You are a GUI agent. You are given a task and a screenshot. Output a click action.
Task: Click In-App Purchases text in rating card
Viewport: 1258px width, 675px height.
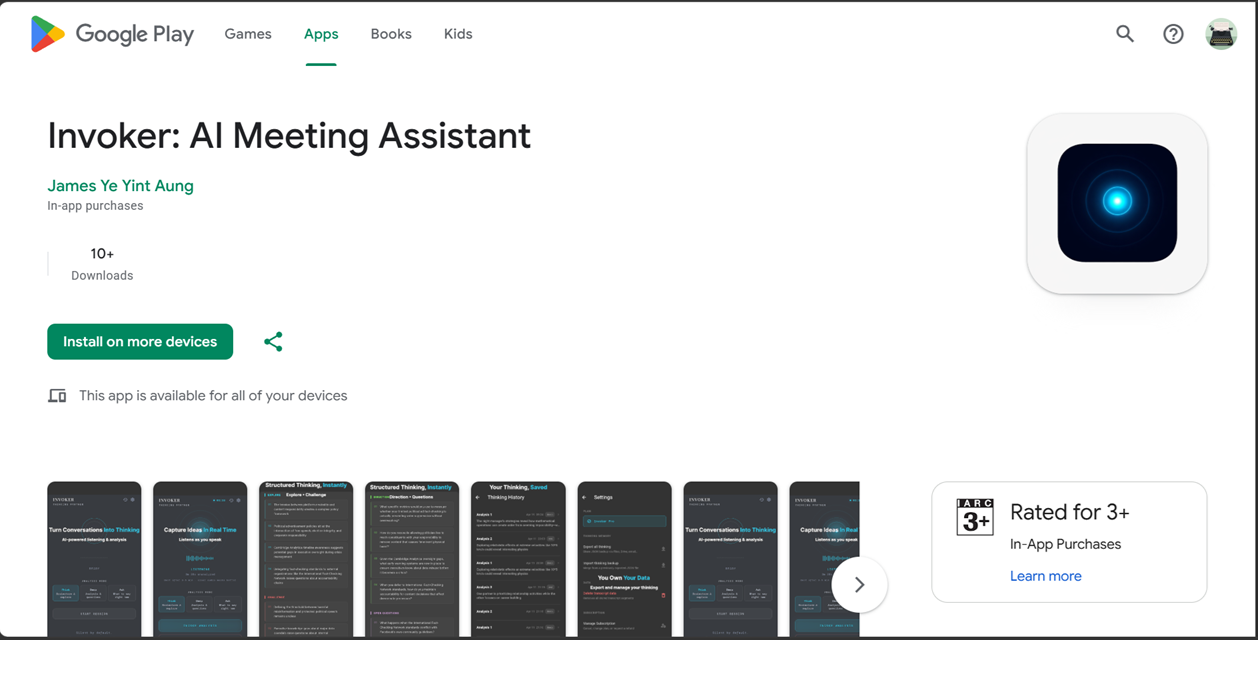point(1065,545)
